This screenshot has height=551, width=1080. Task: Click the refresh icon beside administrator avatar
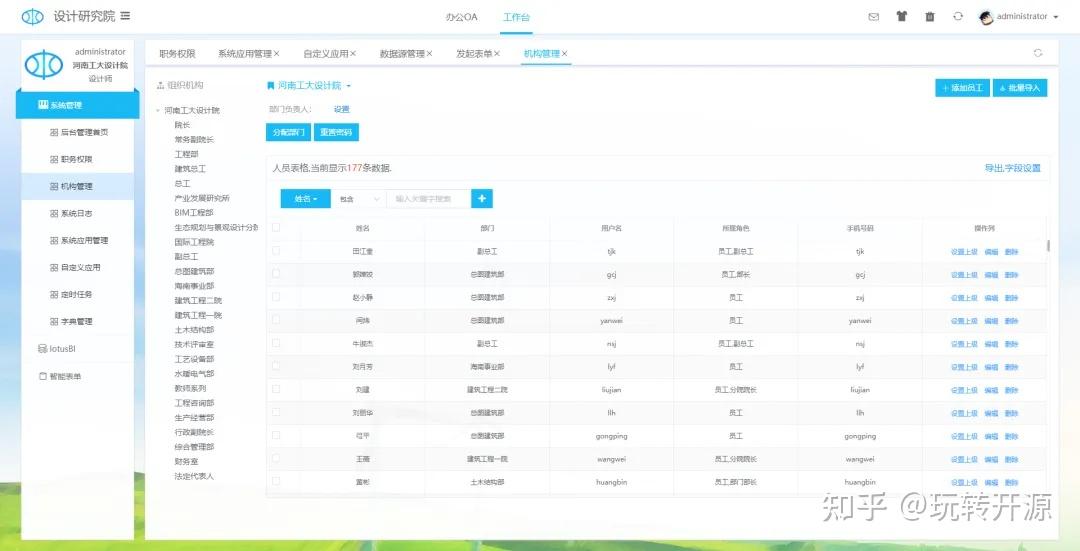[958, 17]
